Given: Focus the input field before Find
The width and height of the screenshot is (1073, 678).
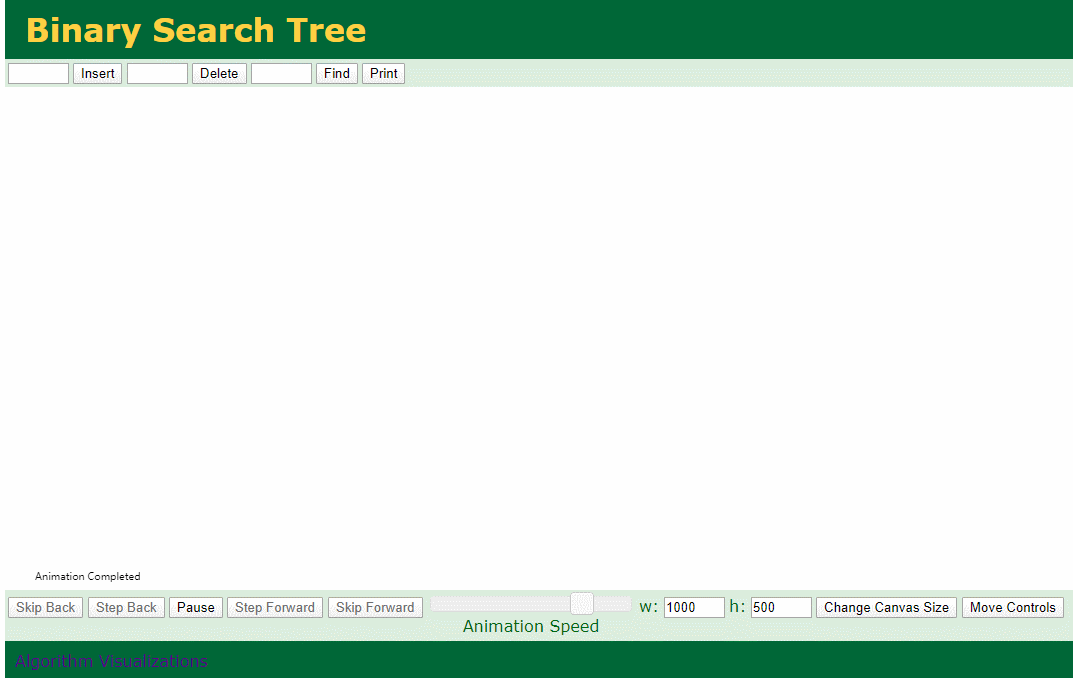Looking at the screenshot, I should tap(281, 74).
